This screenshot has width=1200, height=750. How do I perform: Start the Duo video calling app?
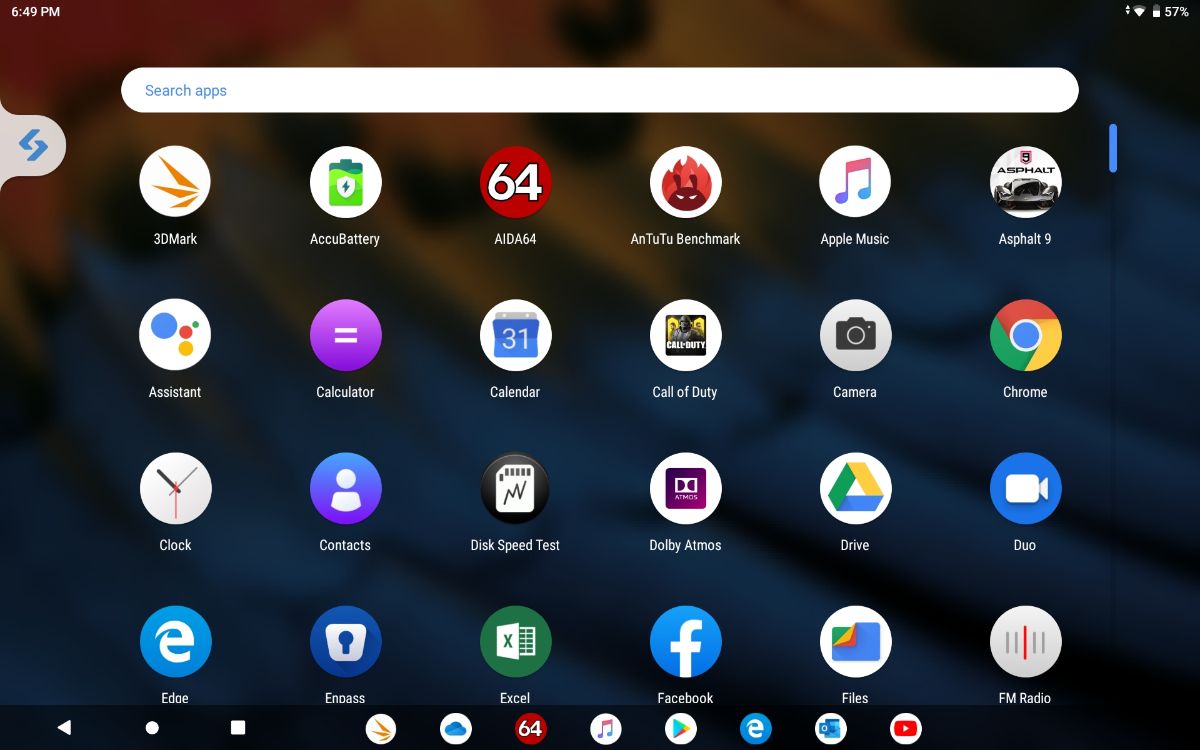[x=1025, y=488]
